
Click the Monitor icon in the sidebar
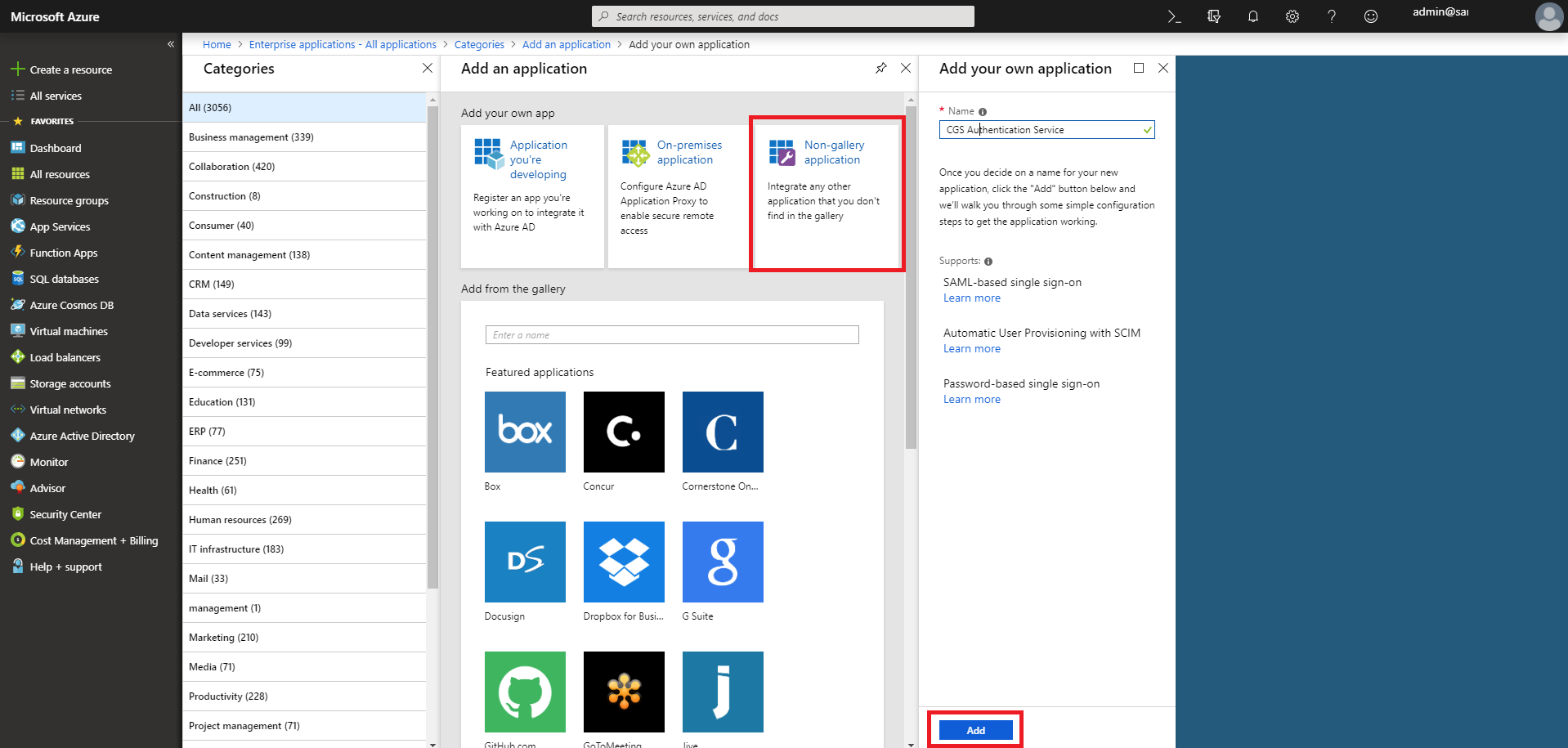tap(17, 461)
